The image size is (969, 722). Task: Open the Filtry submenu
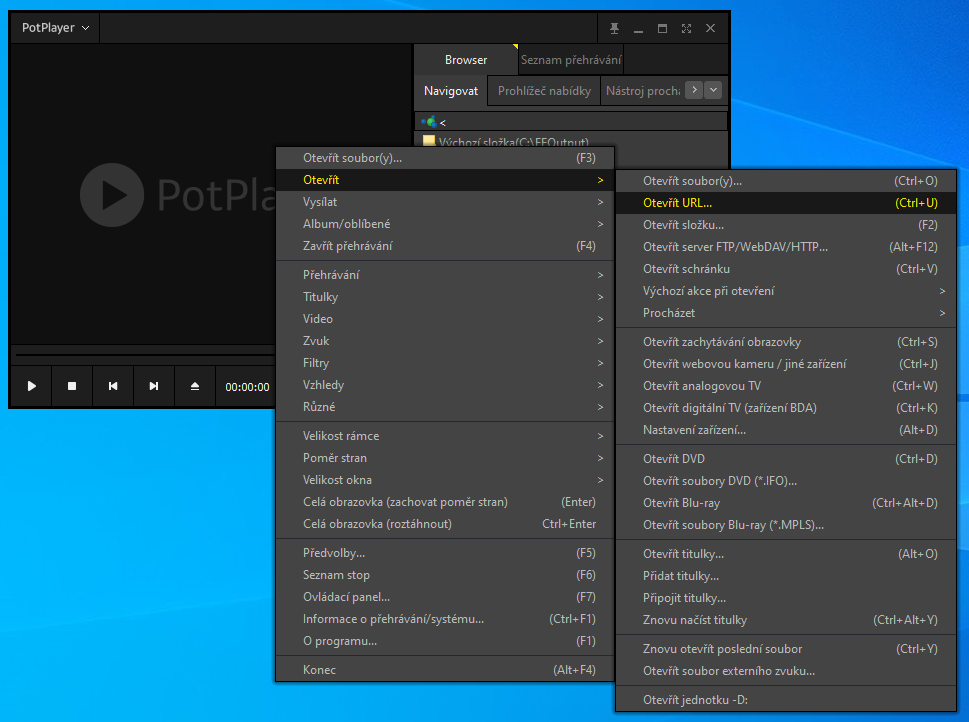pos(445,363)
